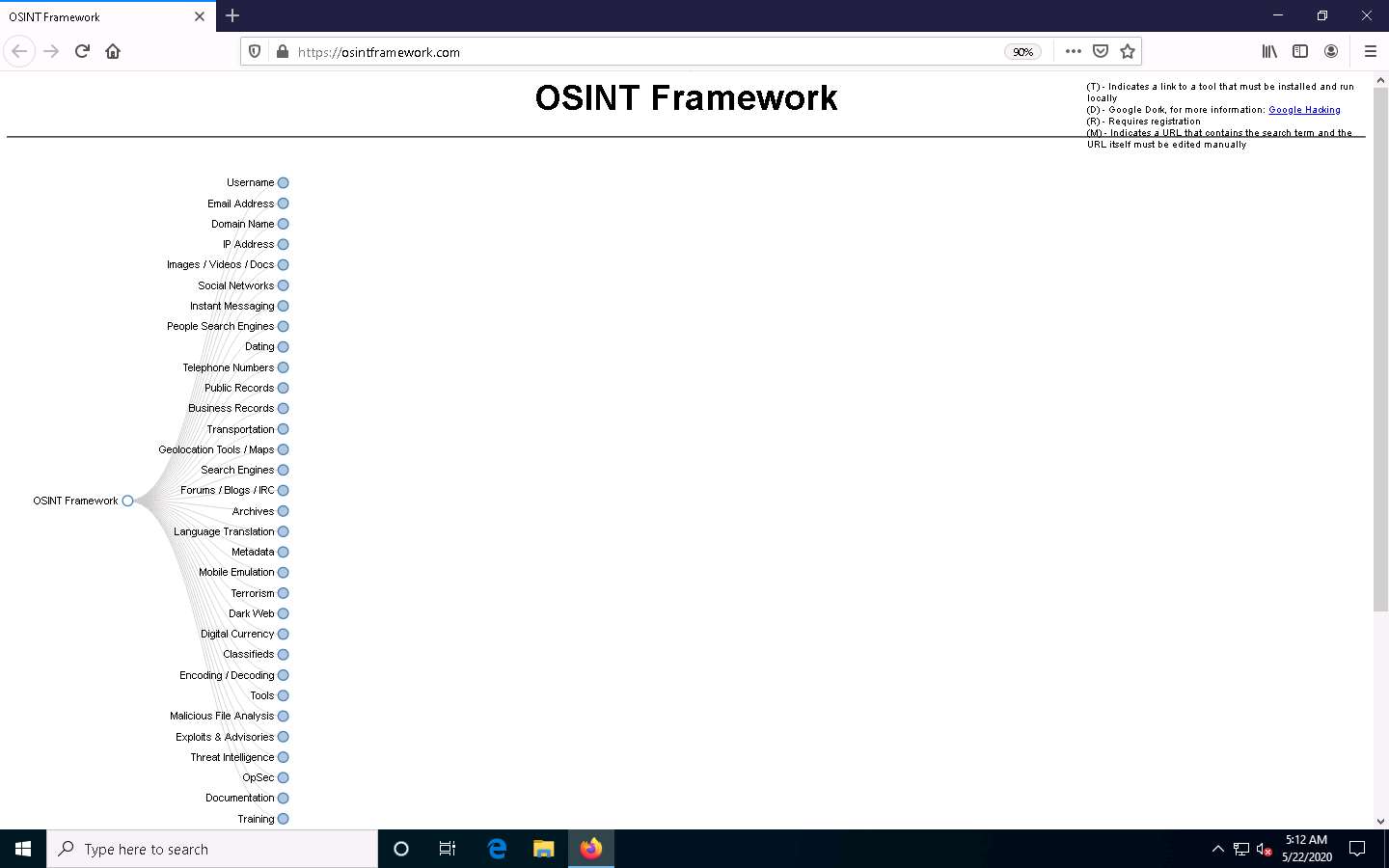
Task: Click the Transportation label
Action: 240,429
